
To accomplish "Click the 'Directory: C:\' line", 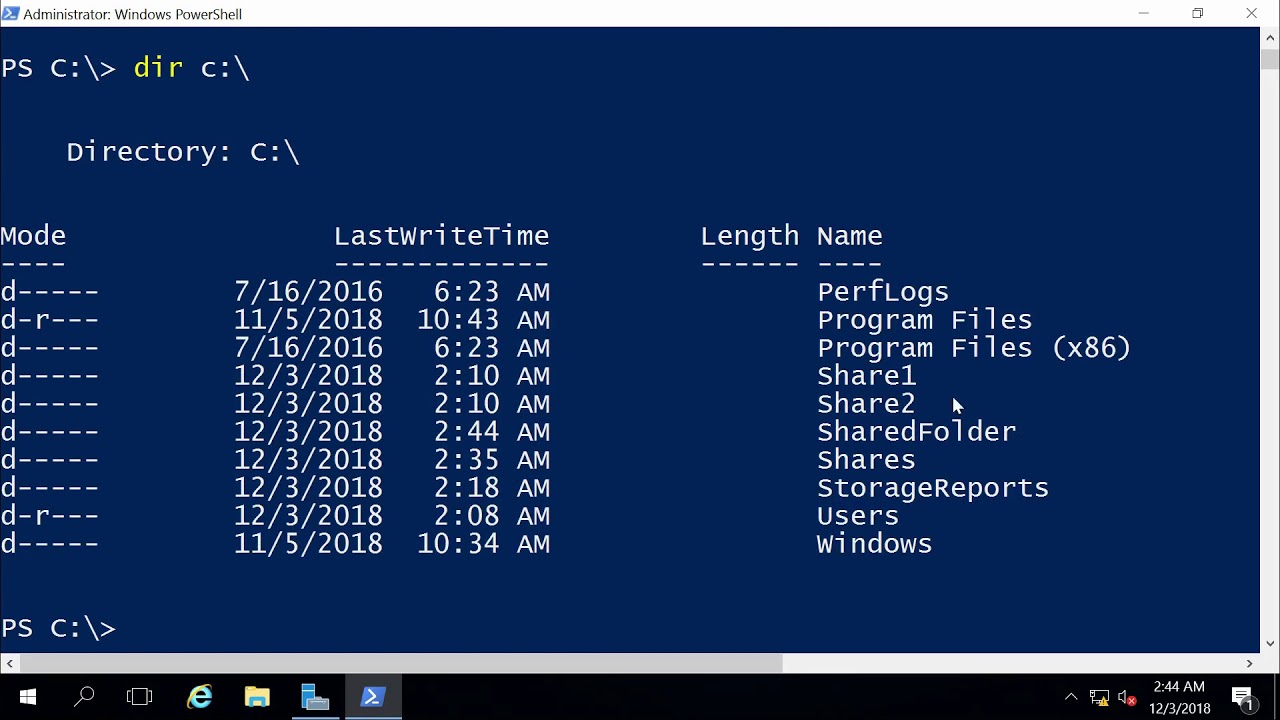I will click(183, 152).
